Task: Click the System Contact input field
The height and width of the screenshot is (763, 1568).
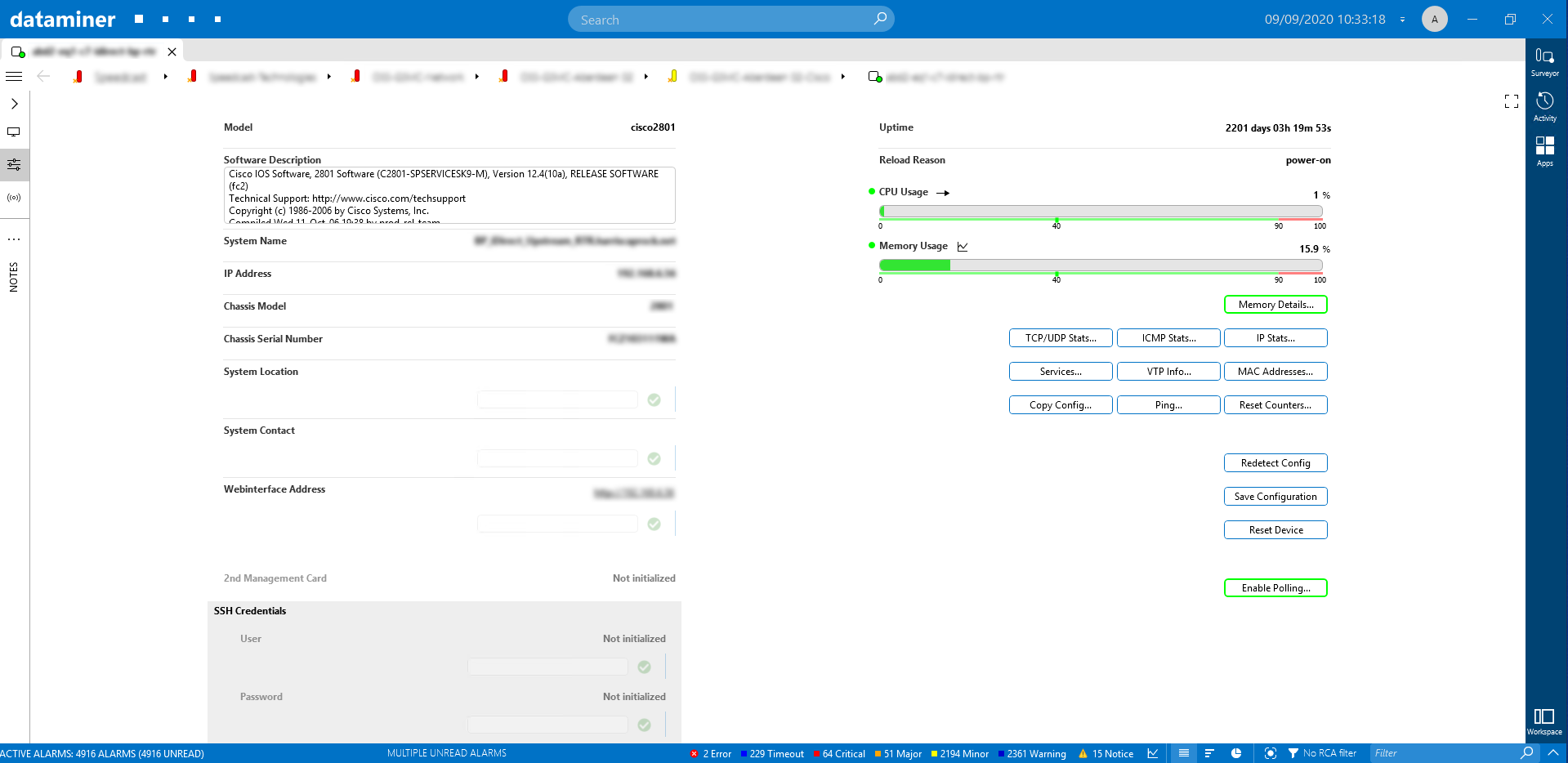Action: click(x=557, y=458)
